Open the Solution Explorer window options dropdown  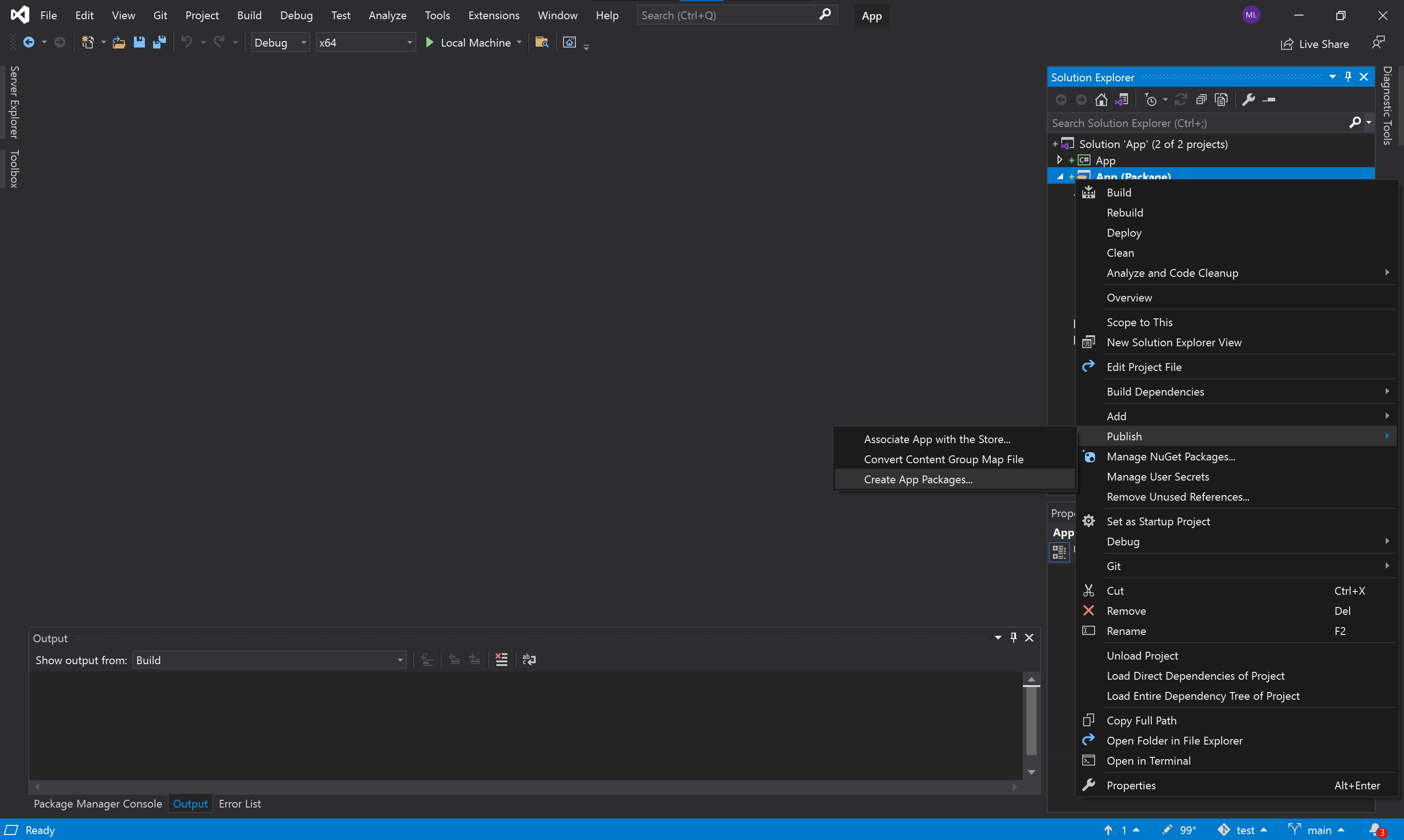pos(1332,77)
